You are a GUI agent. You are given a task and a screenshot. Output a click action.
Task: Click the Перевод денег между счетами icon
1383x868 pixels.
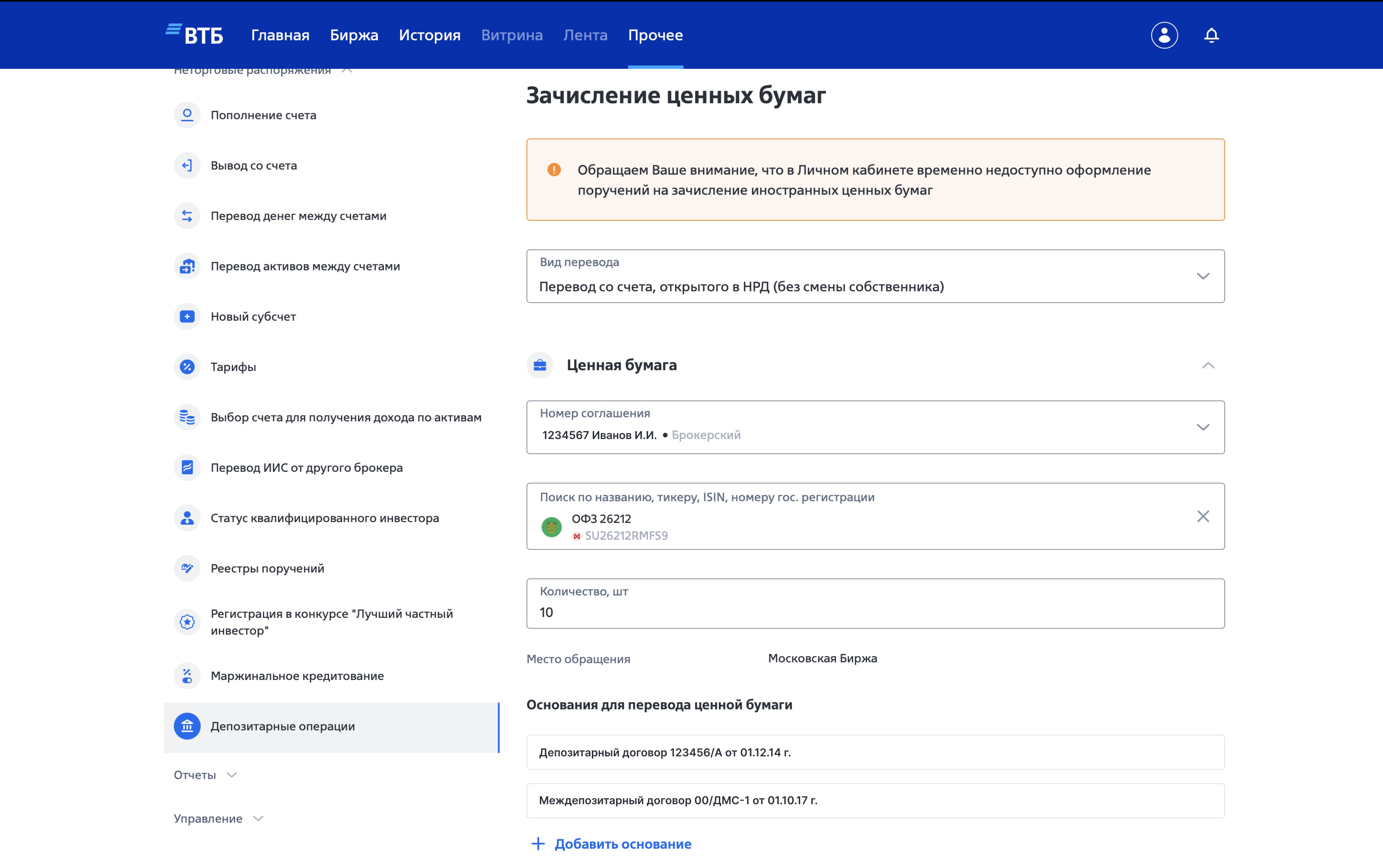[x=187, y=216]
